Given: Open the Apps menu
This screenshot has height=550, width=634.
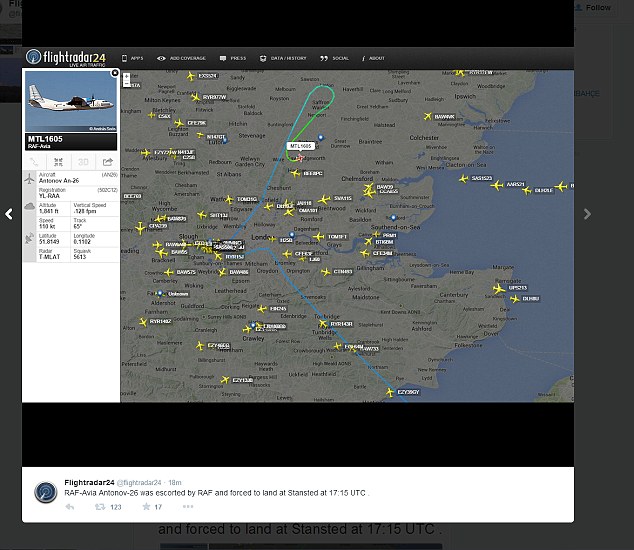Looking at the screenshot, I should [133, 58].
